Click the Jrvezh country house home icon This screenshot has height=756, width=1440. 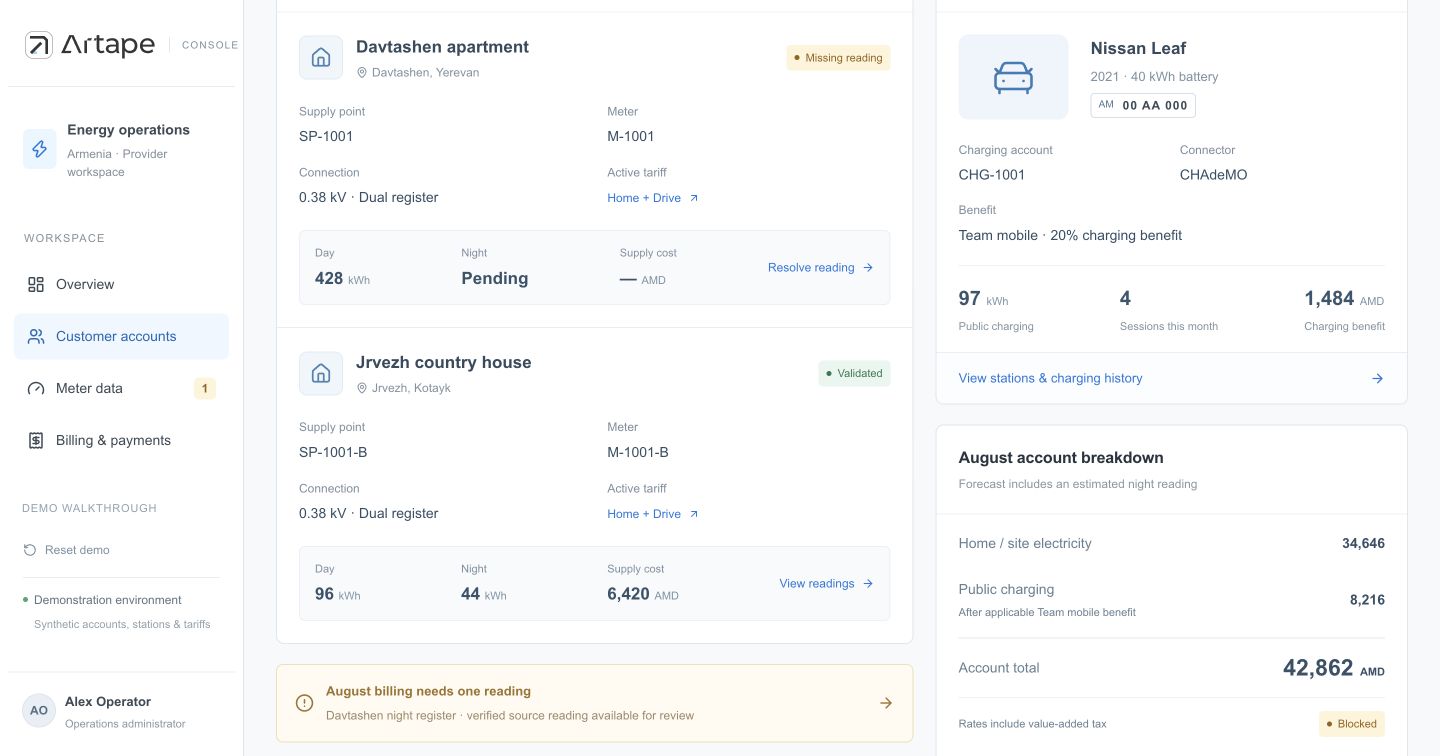click(x=321, y=373)
